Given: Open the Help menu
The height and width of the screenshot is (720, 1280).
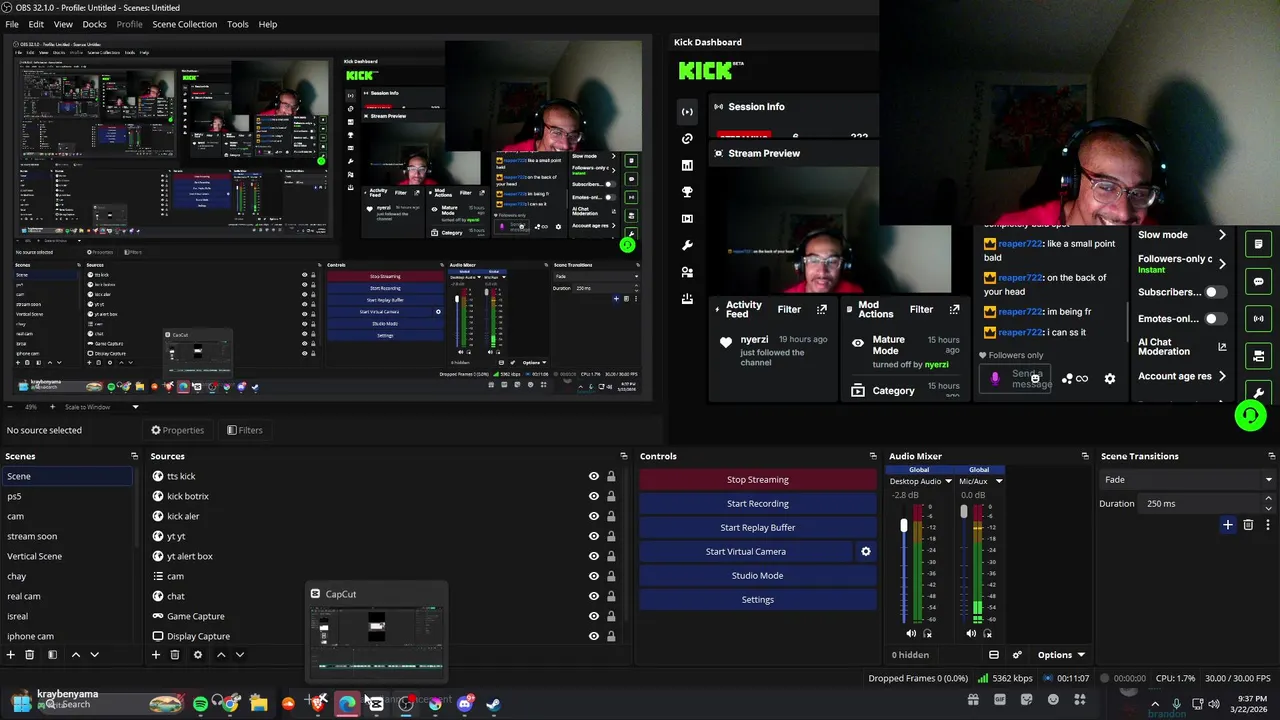Looking at the screenshot, I should 268,24.
